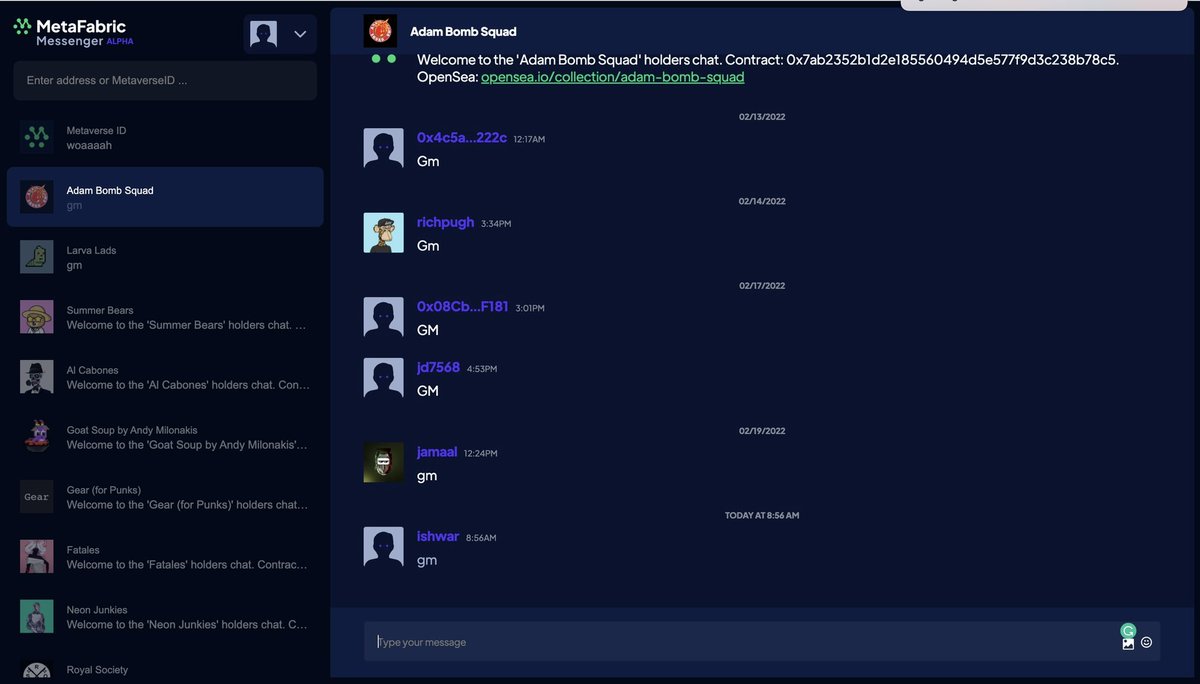Open the emoji picker smiley icon

coord(1147,643)
